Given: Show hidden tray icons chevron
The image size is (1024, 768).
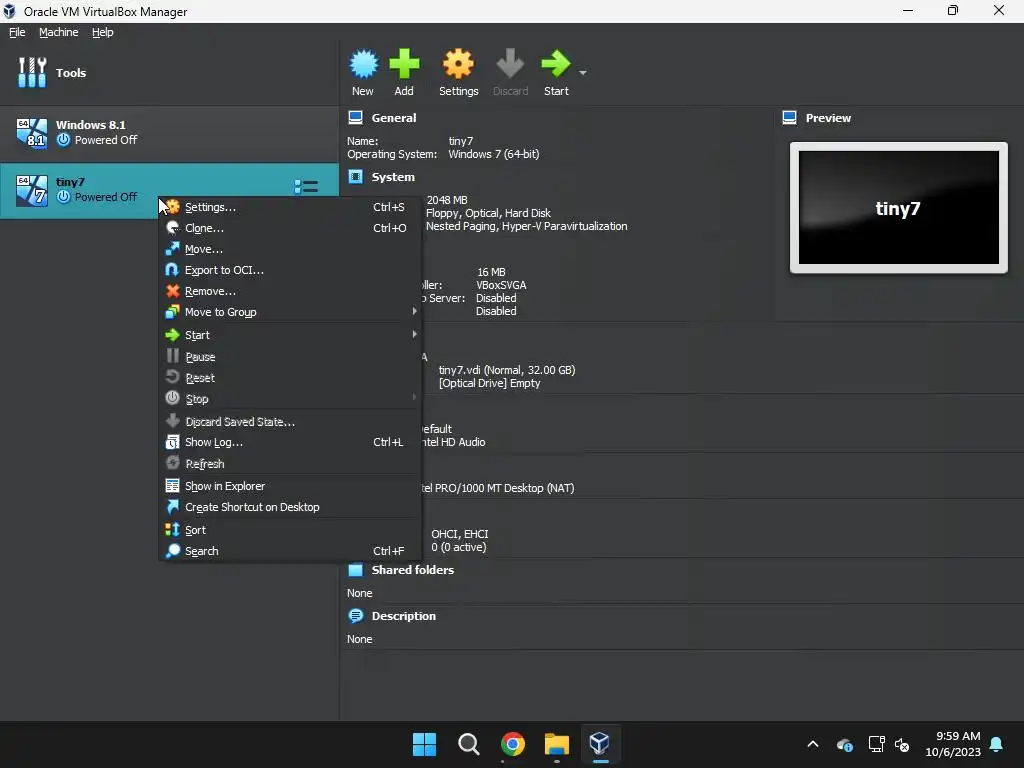Looking at the screenshot, I should click(x=813, y=744).
